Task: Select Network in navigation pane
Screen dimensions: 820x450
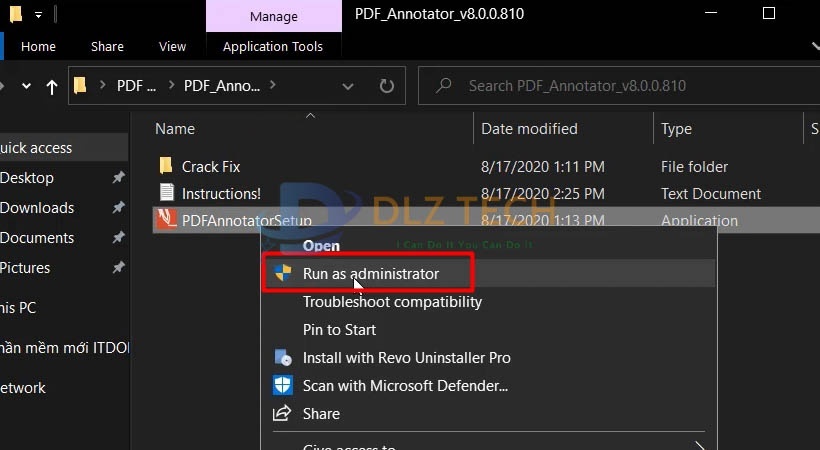Action: (x=22, y=388)
